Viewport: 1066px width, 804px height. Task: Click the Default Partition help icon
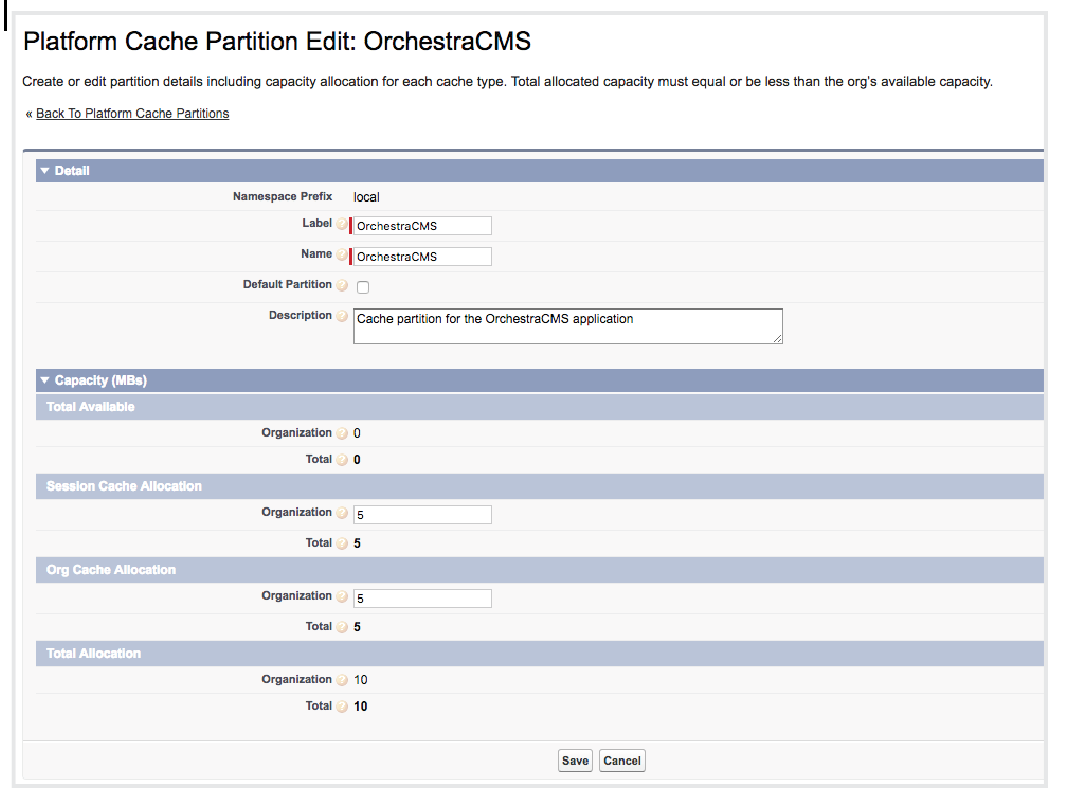[342, 286]
